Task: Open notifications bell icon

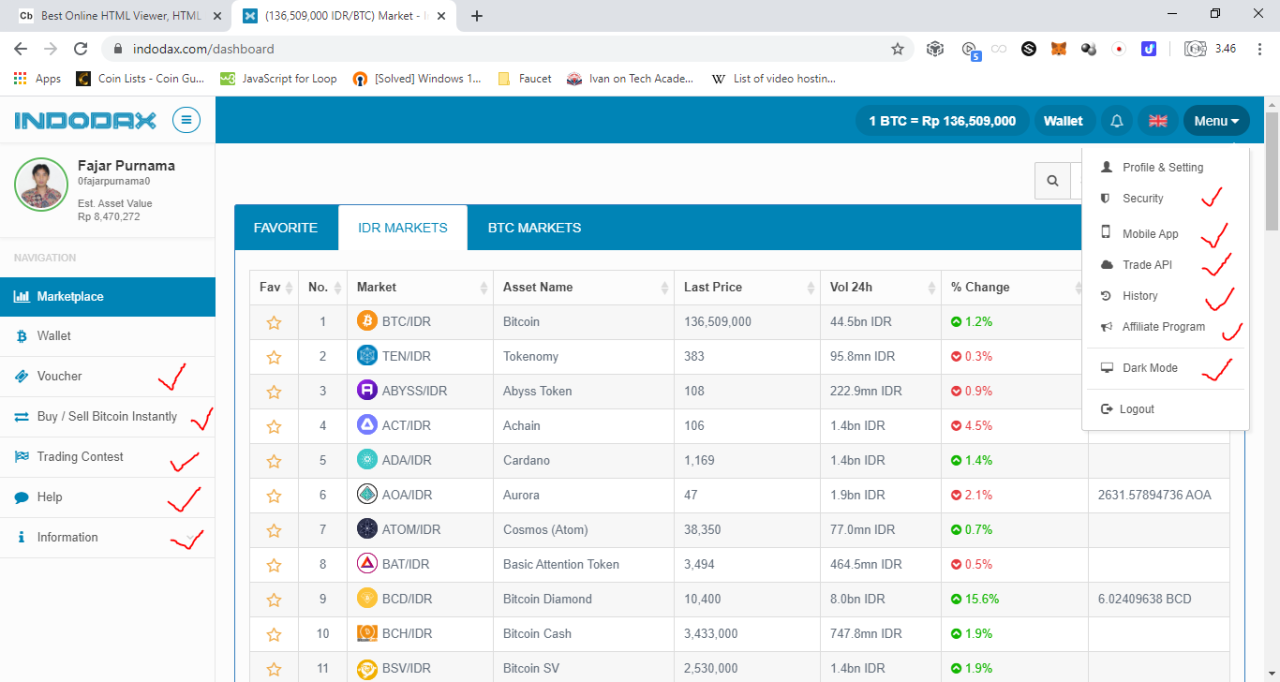Action: pyautogui.click(x=1117, y=121)
